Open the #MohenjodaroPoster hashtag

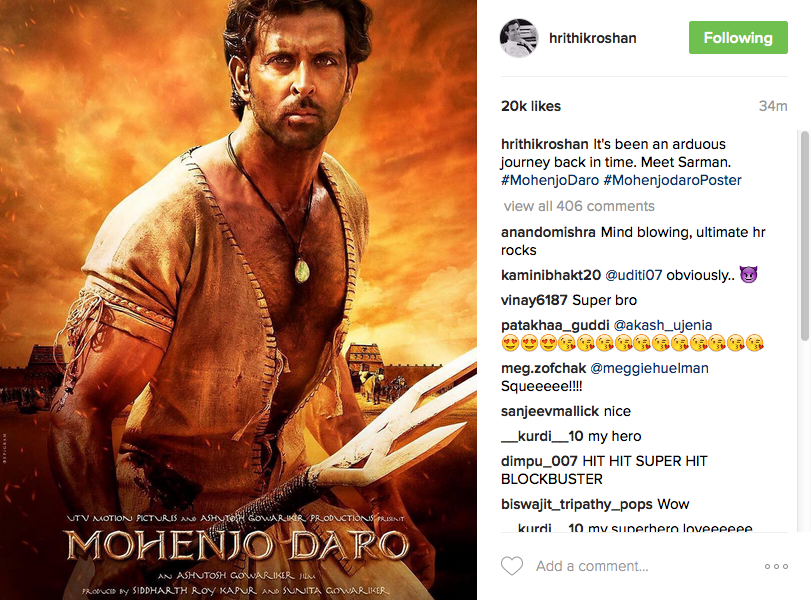click(672, 180)
